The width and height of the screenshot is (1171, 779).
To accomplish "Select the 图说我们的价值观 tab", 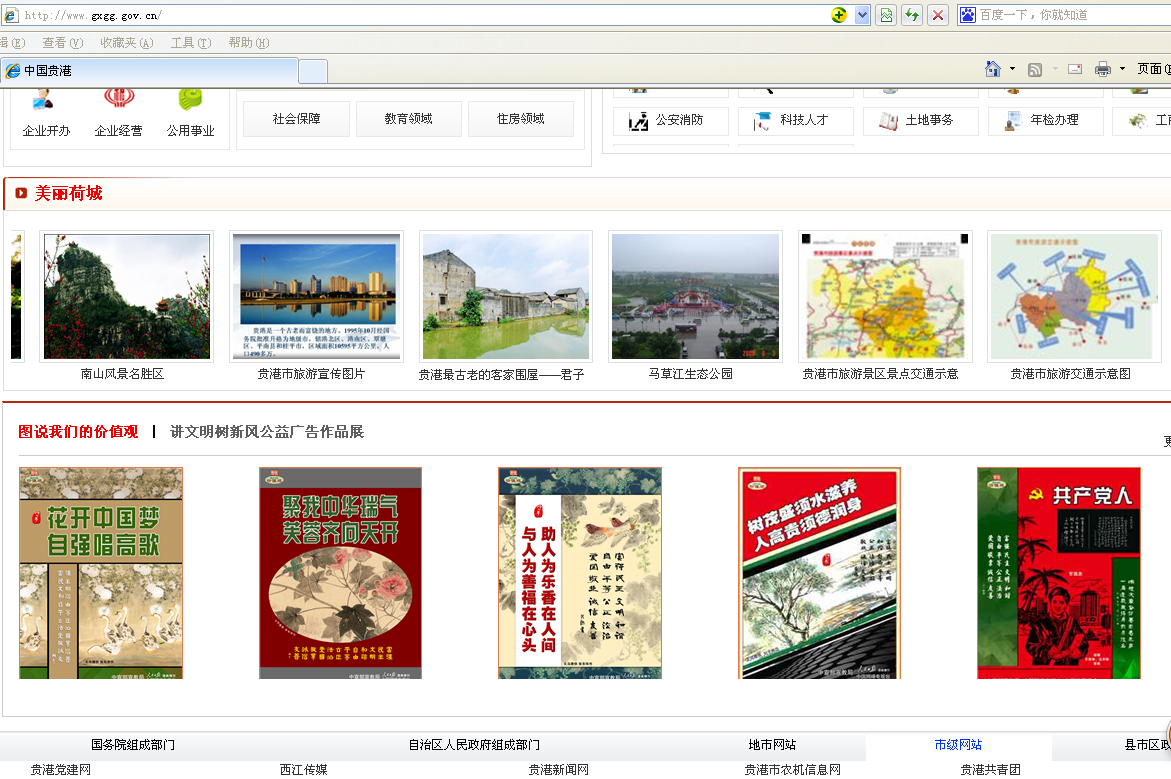I will point(78,432).
